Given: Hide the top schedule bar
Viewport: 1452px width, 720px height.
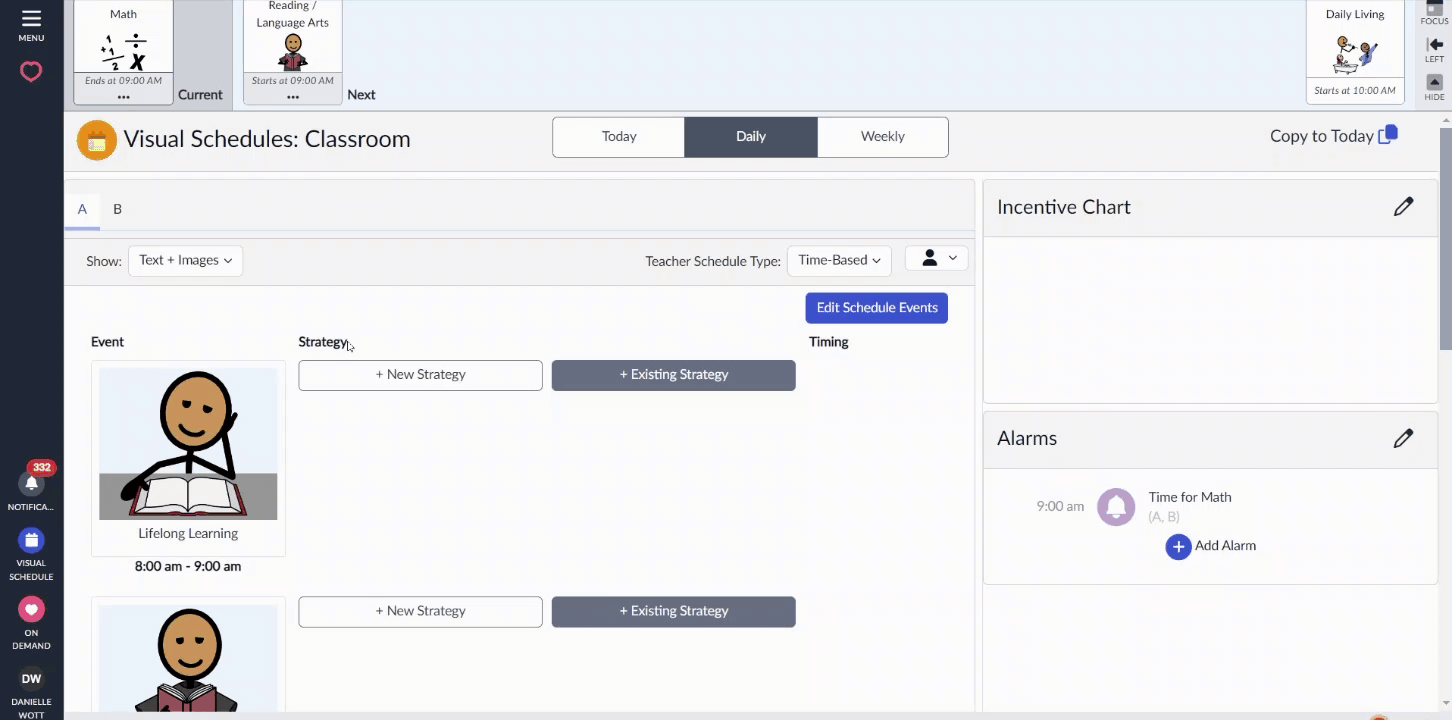Looking at the screenshot, I should [1434, 87].
